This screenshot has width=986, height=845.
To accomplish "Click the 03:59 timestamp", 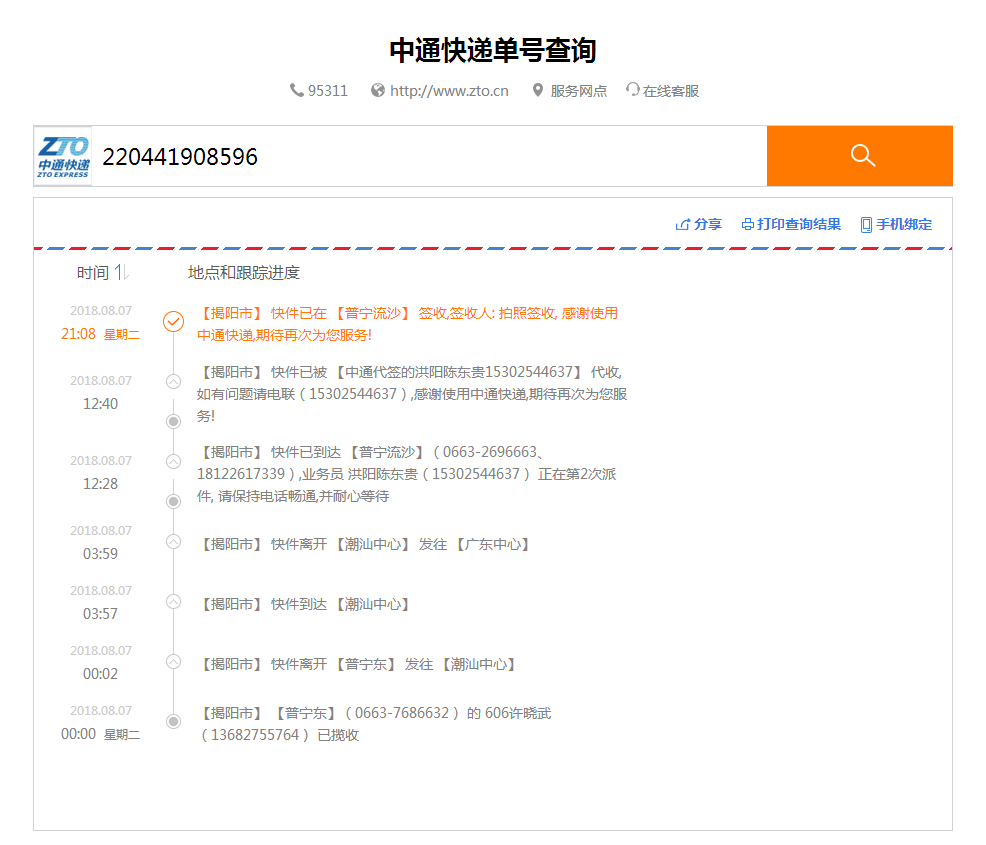I will coord(101,553).
